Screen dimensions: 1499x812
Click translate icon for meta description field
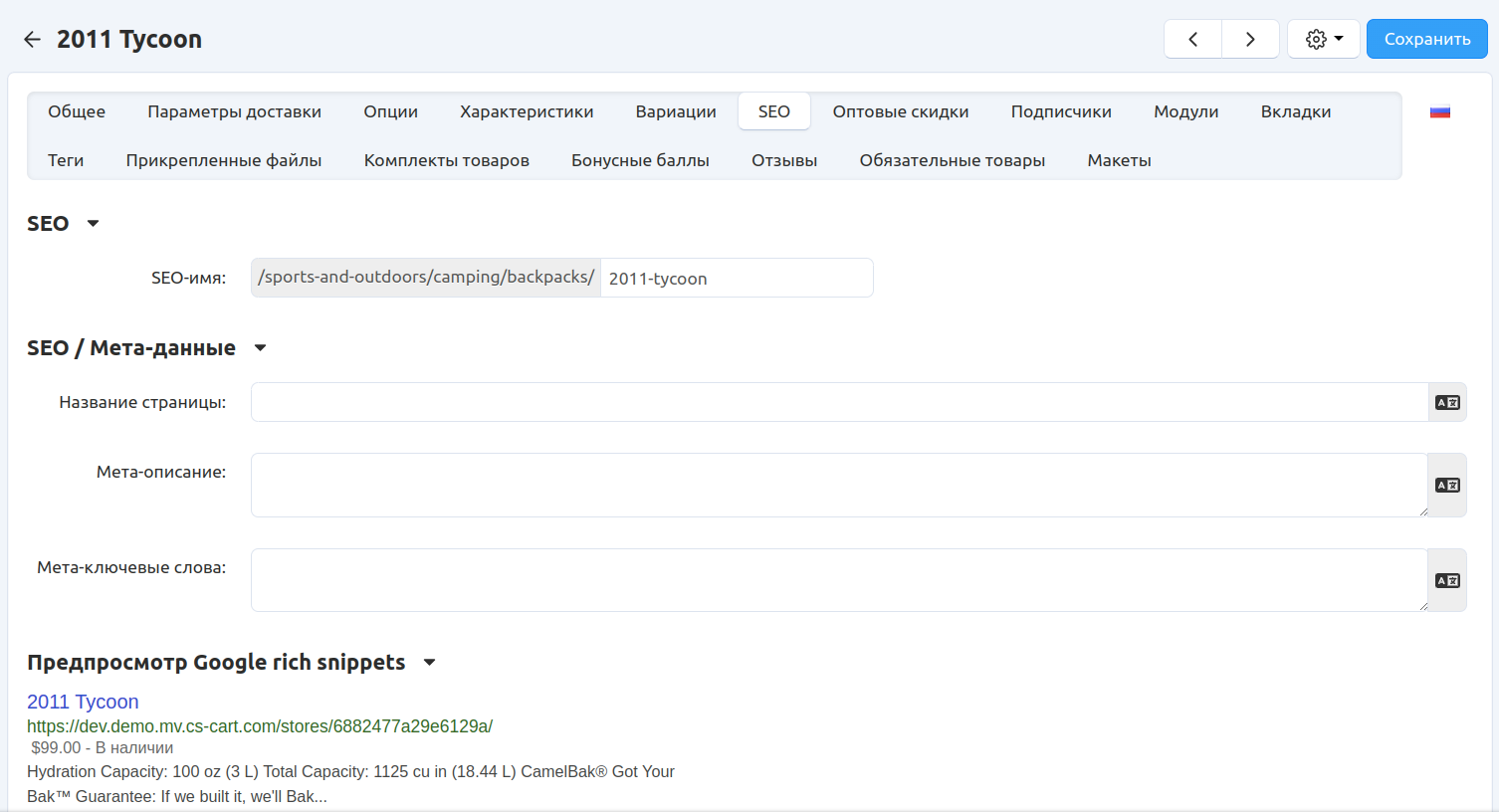[1447, 486]
